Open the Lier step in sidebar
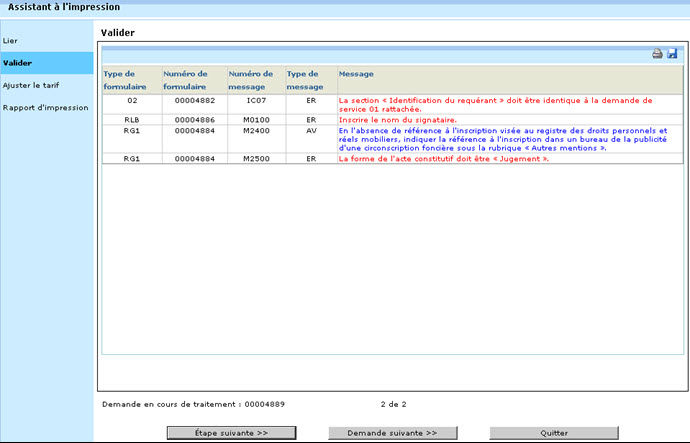Viewport: 690px width, 443px height. 10,41
